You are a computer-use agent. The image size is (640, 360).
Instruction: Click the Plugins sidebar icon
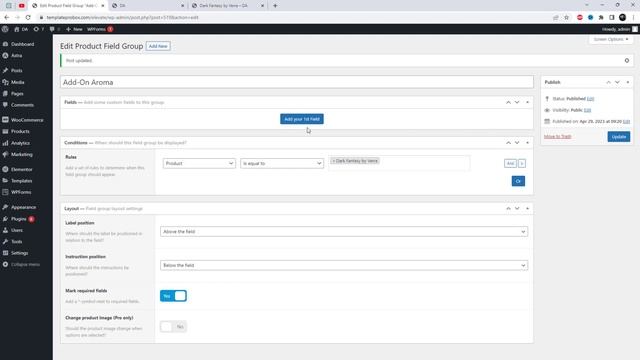tap(5, 219)
